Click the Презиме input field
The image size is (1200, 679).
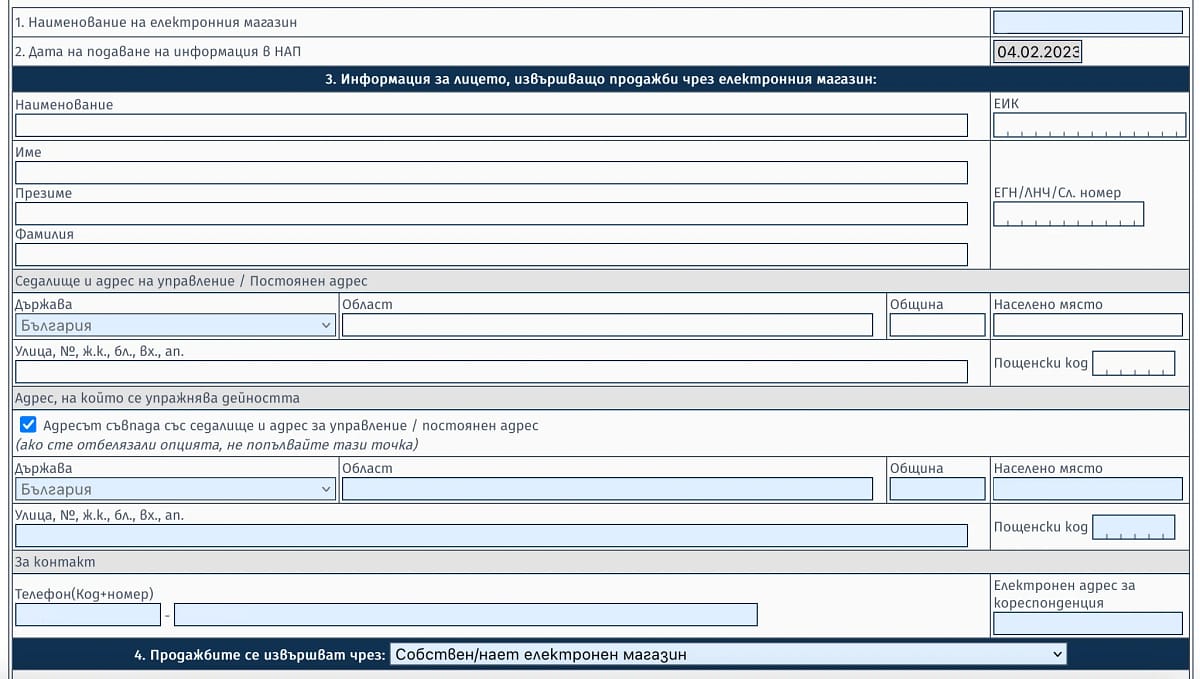(491, 213)
